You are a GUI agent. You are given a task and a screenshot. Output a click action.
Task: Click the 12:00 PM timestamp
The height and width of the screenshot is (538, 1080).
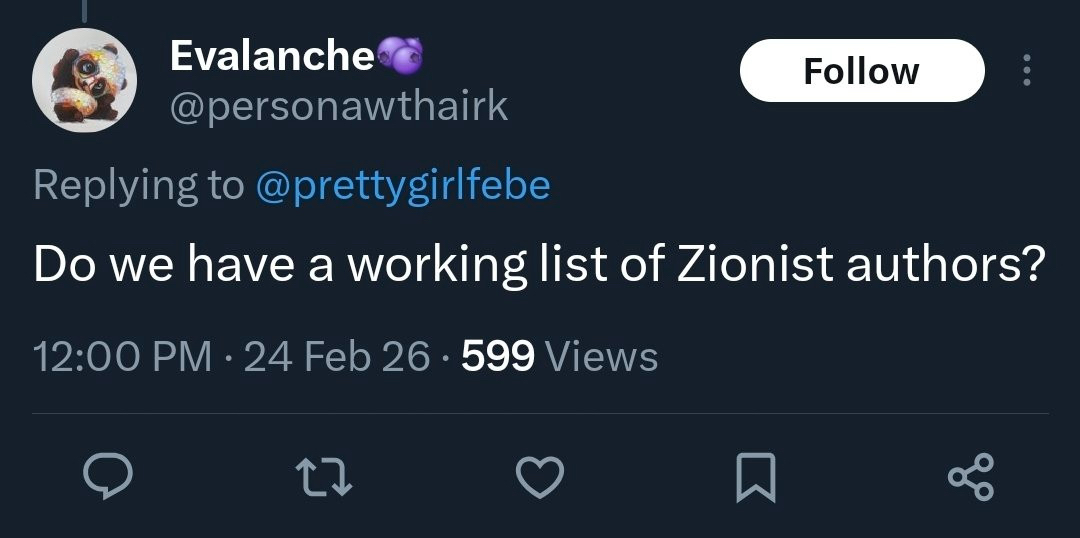pos(122,356)
